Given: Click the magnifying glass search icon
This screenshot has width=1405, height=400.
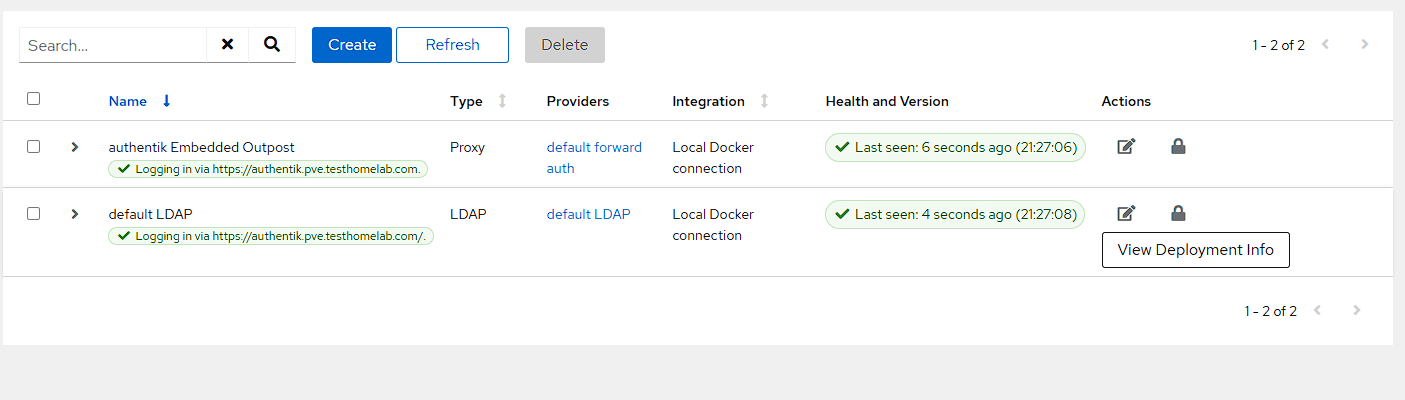Looking at the screenshot, I should (x=271, y=45).
